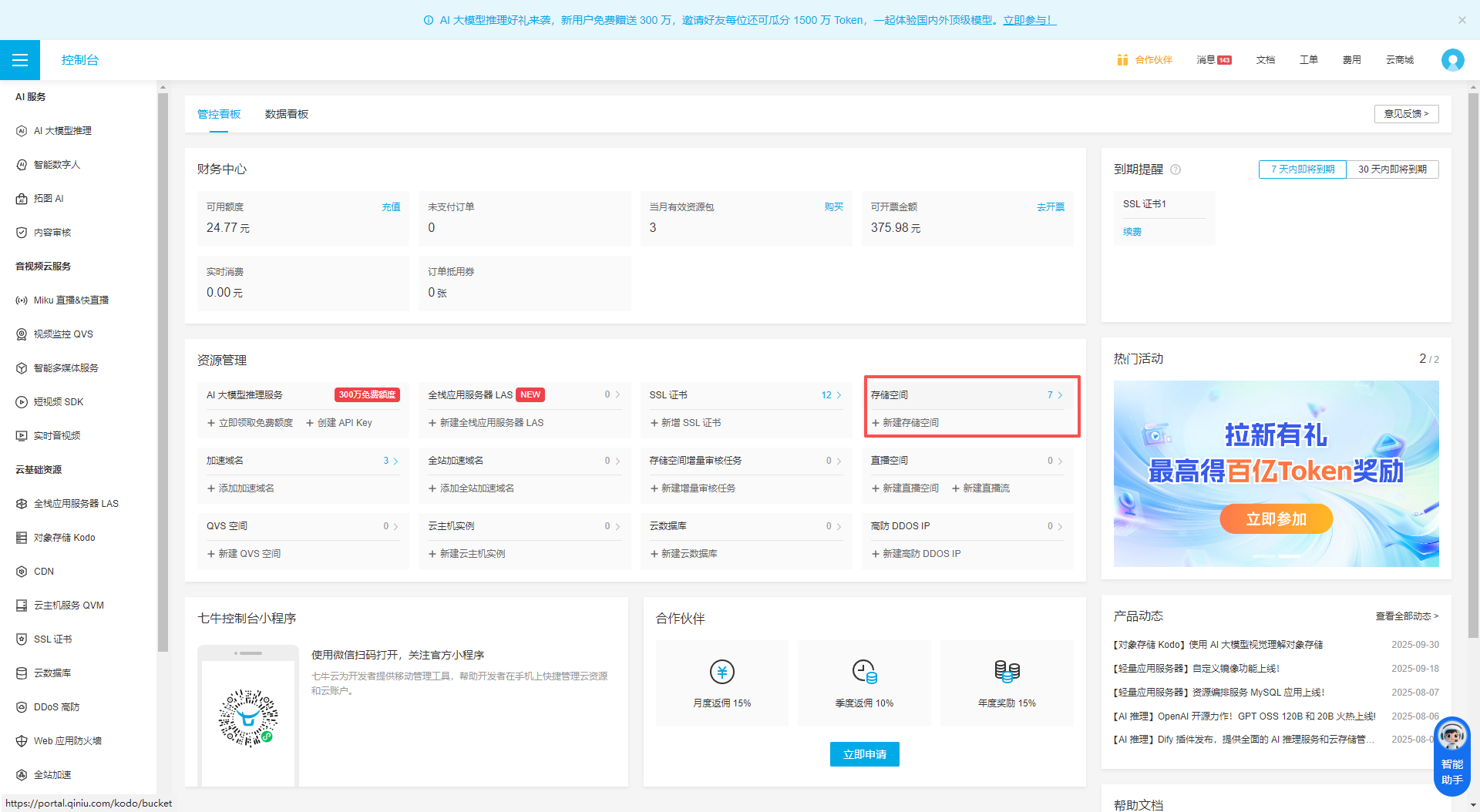Click the 立即申请 button
This screenshot has width=1480, height=812.
(864, 754)
